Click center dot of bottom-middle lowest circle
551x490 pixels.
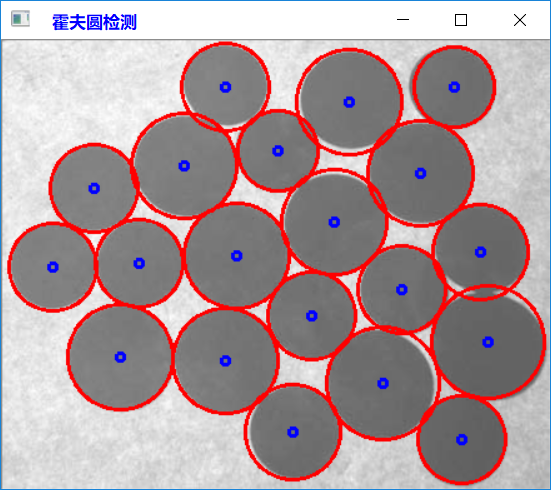point(293,432)
